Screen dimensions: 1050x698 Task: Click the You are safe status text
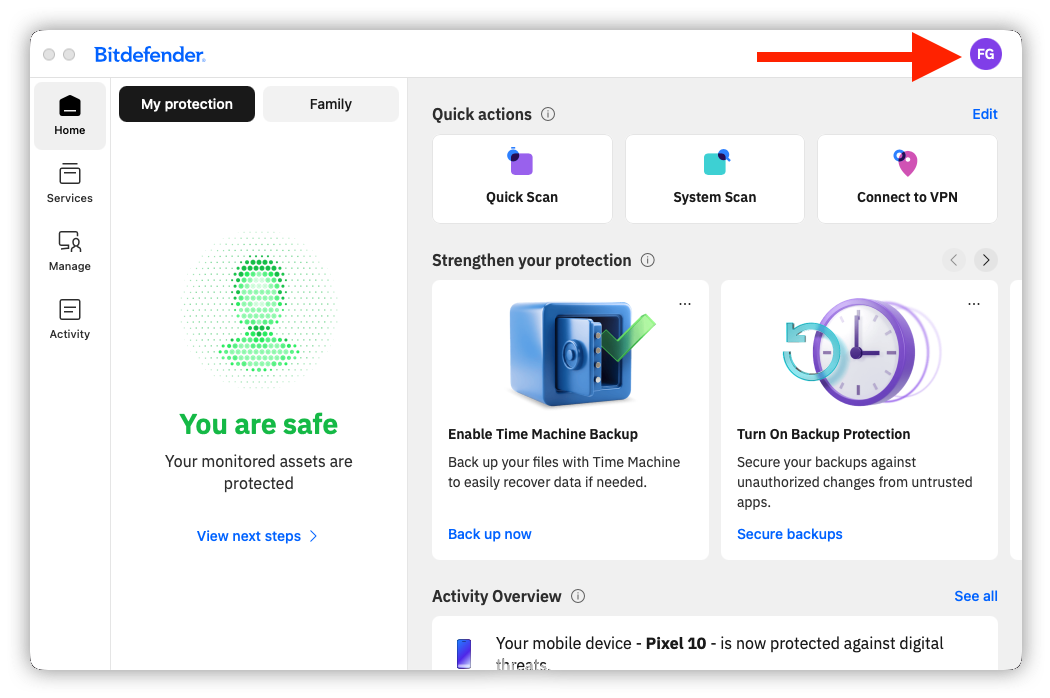pos(258,424)
